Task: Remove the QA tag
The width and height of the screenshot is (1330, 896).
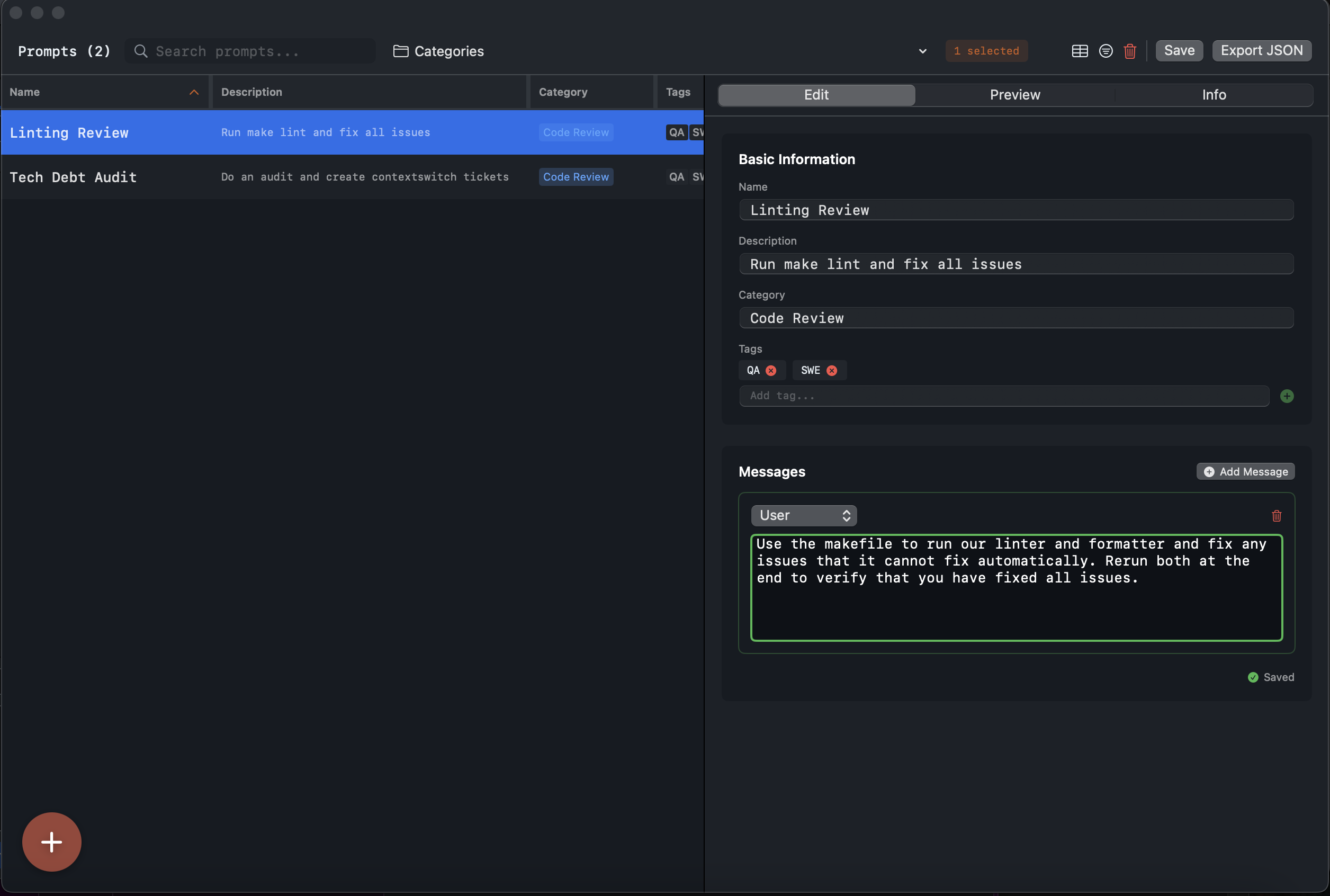Action: point(771,370)
